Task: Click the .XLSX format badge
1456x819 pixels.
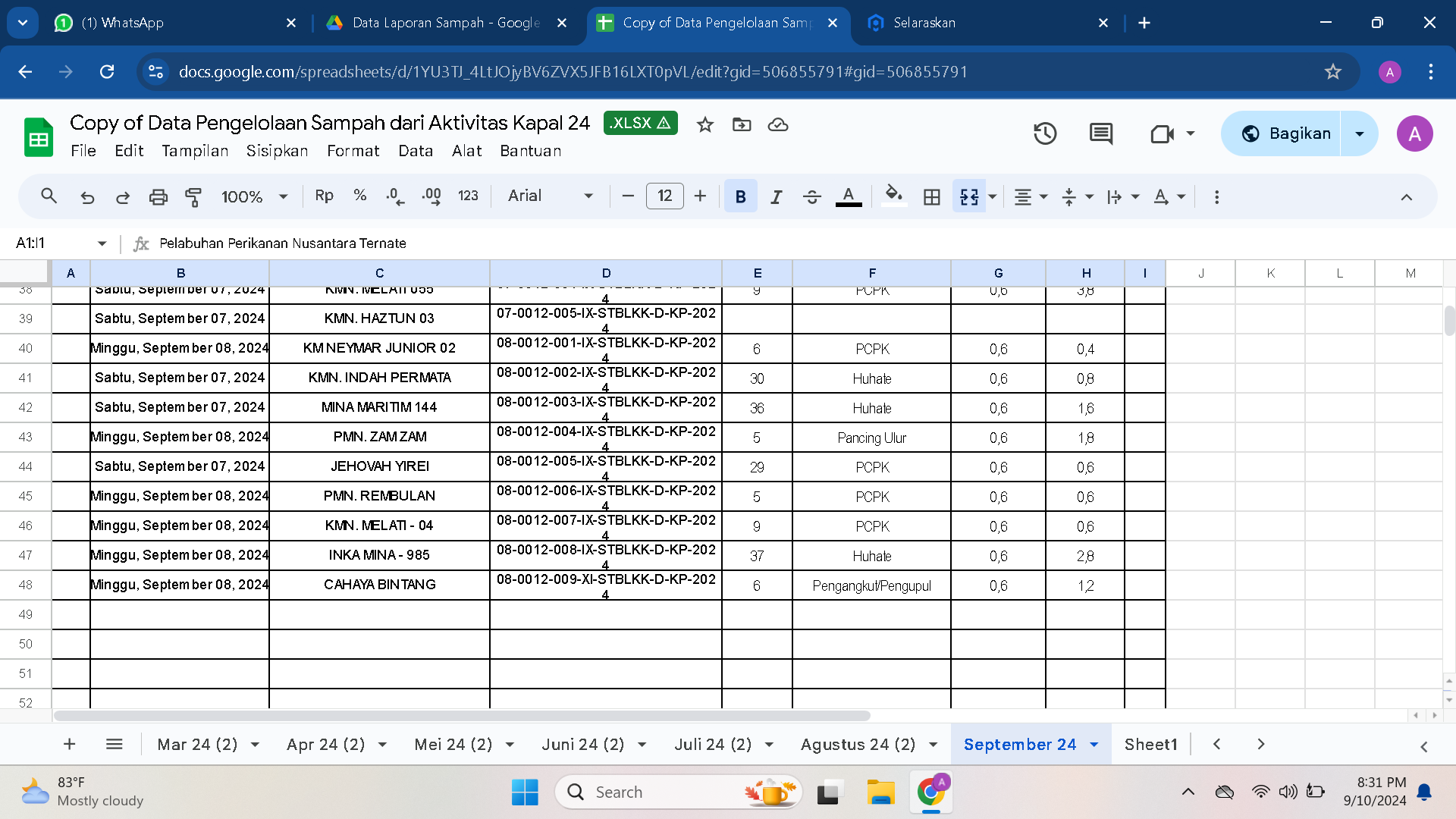Action: (x=641, y=123)
